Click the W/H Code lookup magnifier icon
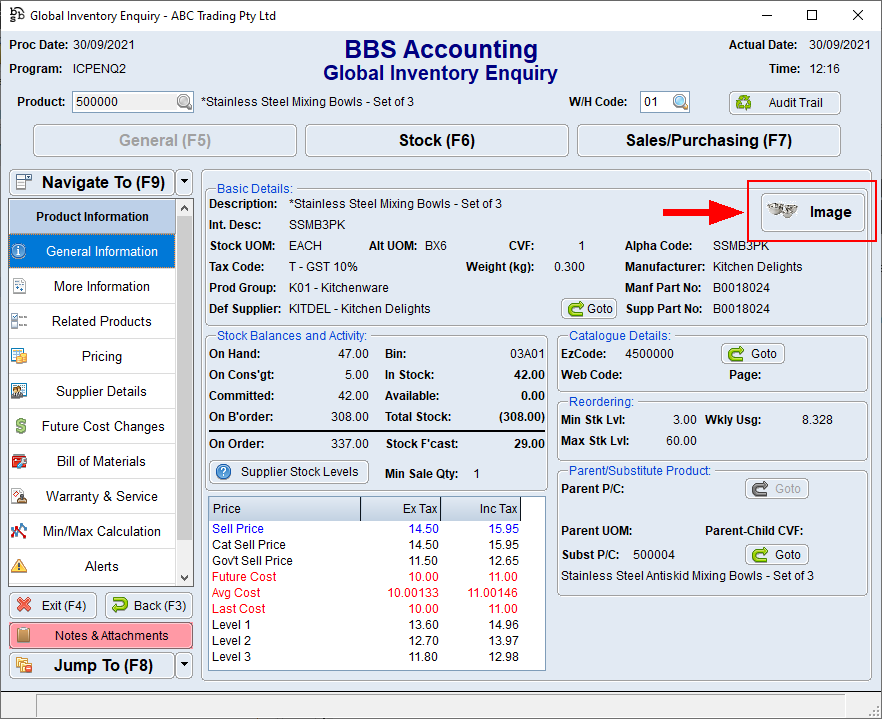Image resolution: width=882 pixels, height=719 pixels. pos(680,102)
